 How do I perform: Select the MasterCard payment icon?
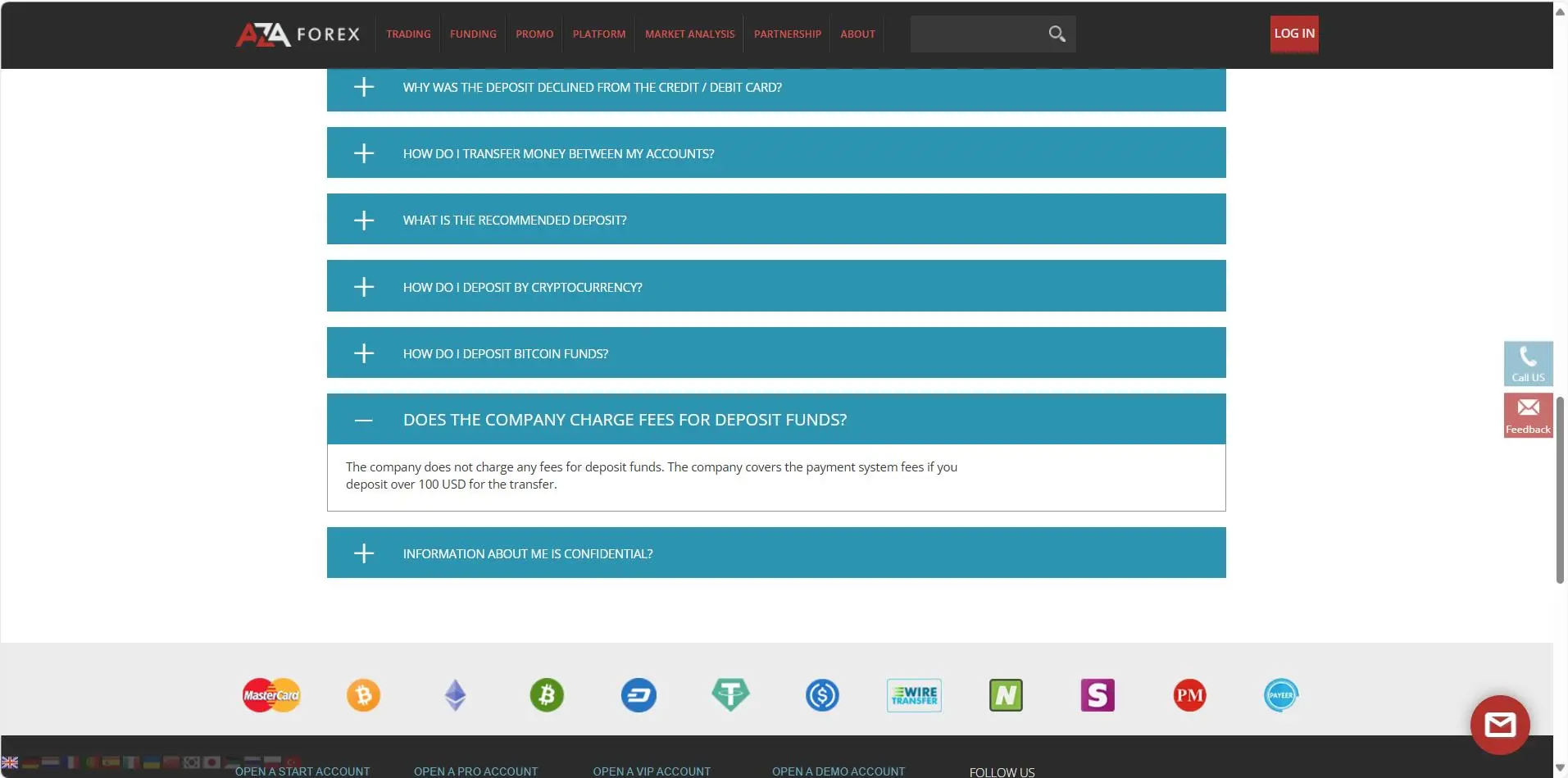tap(271, 695)
